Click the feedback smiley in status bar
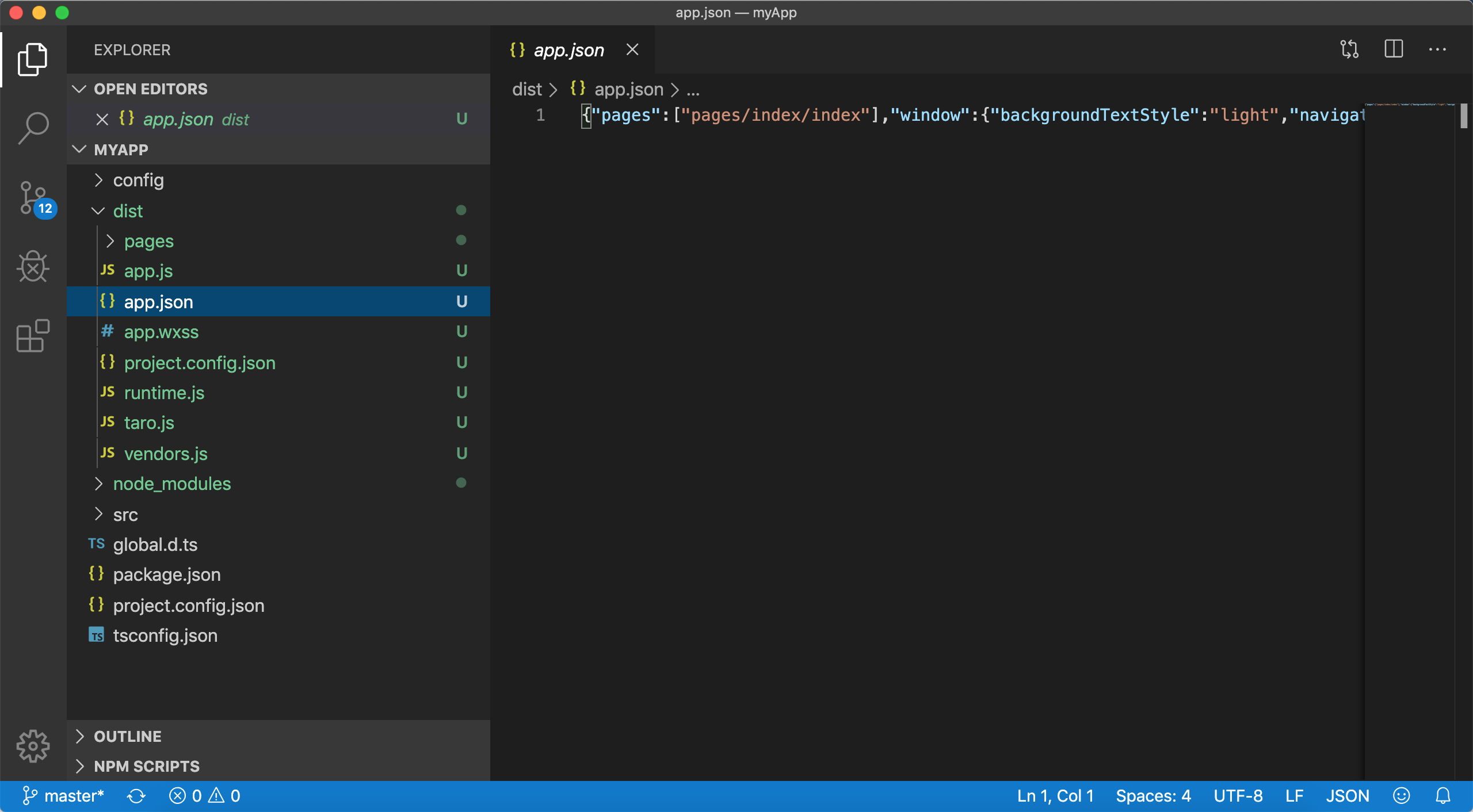The image size is (1473, 812). tap(1401, 796)
